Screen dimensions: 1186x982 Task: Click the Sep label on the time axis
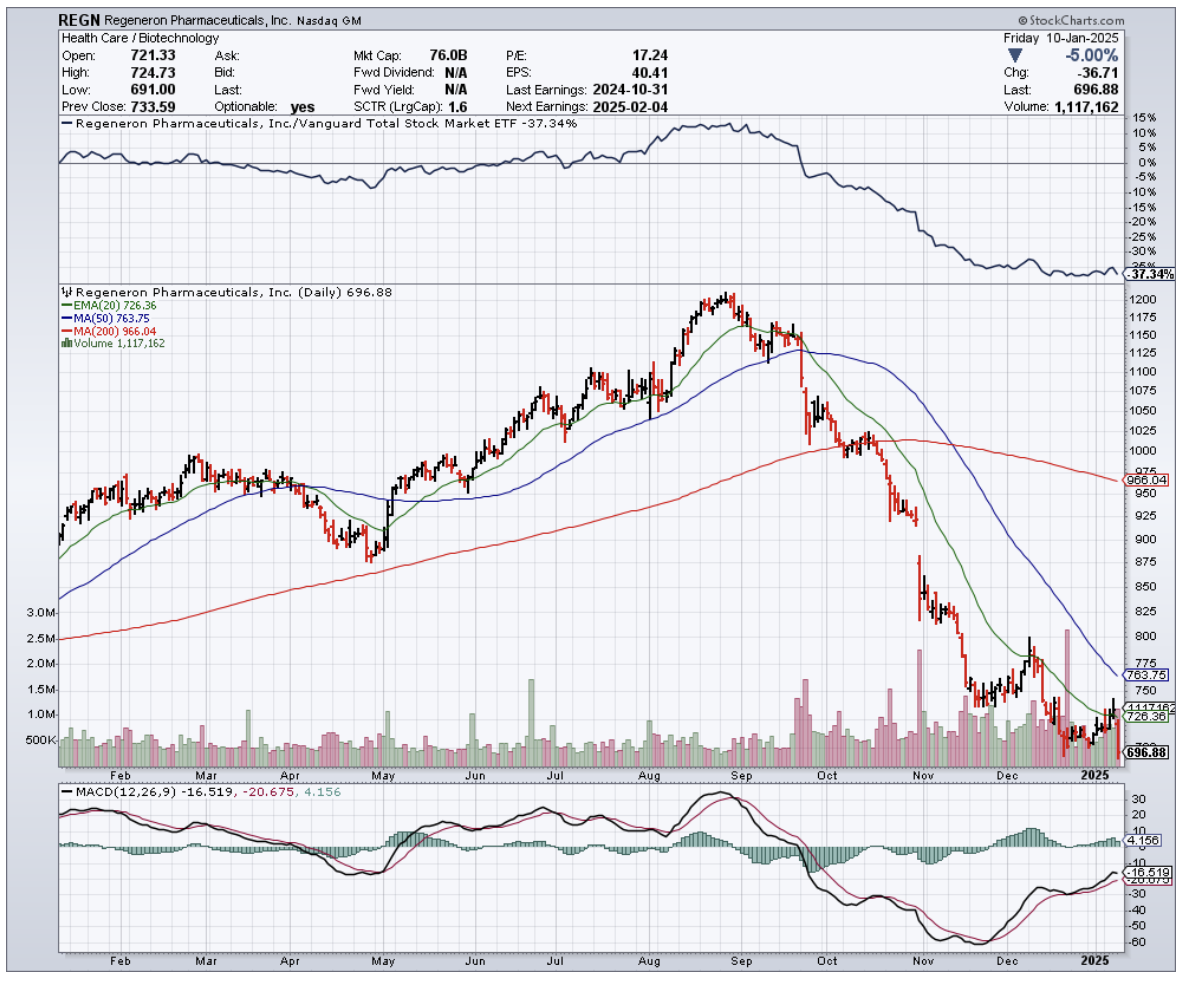[741, 775]
